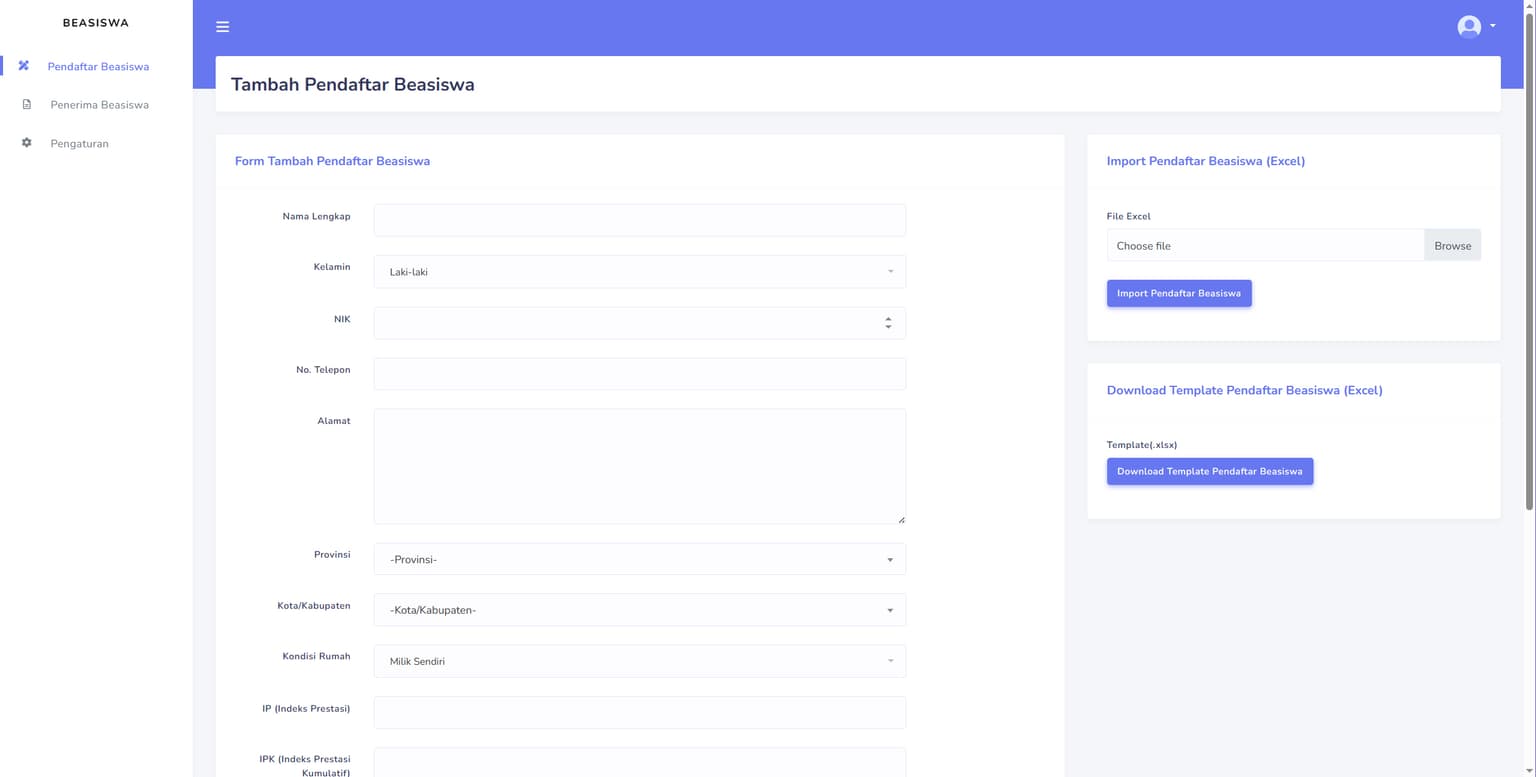This screenshot has height=777, width=1536.
Task: Click the Pengaturan gear icon
Action: tap(27, 143)
